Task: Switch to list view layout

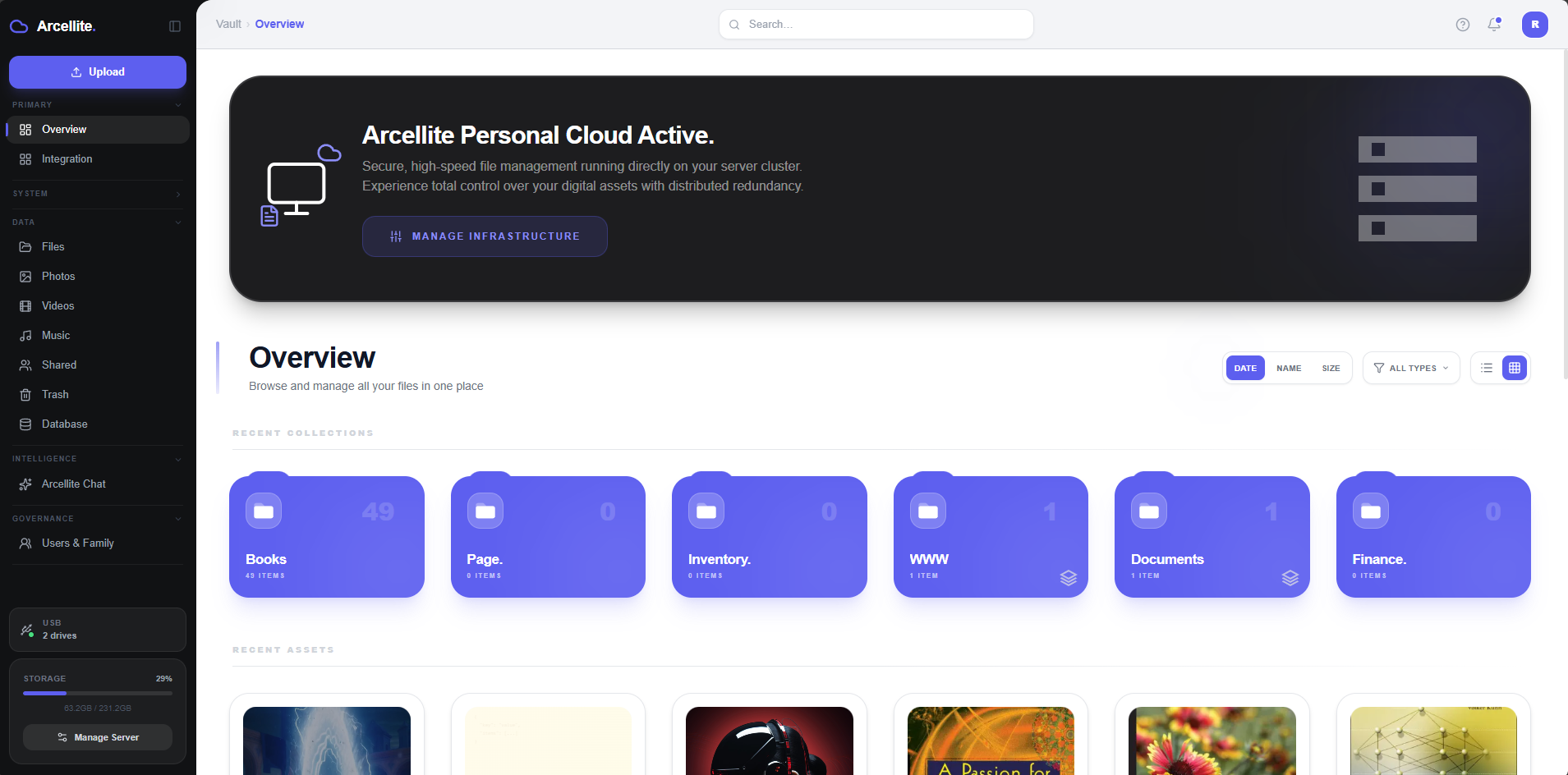Action: 1485,368
